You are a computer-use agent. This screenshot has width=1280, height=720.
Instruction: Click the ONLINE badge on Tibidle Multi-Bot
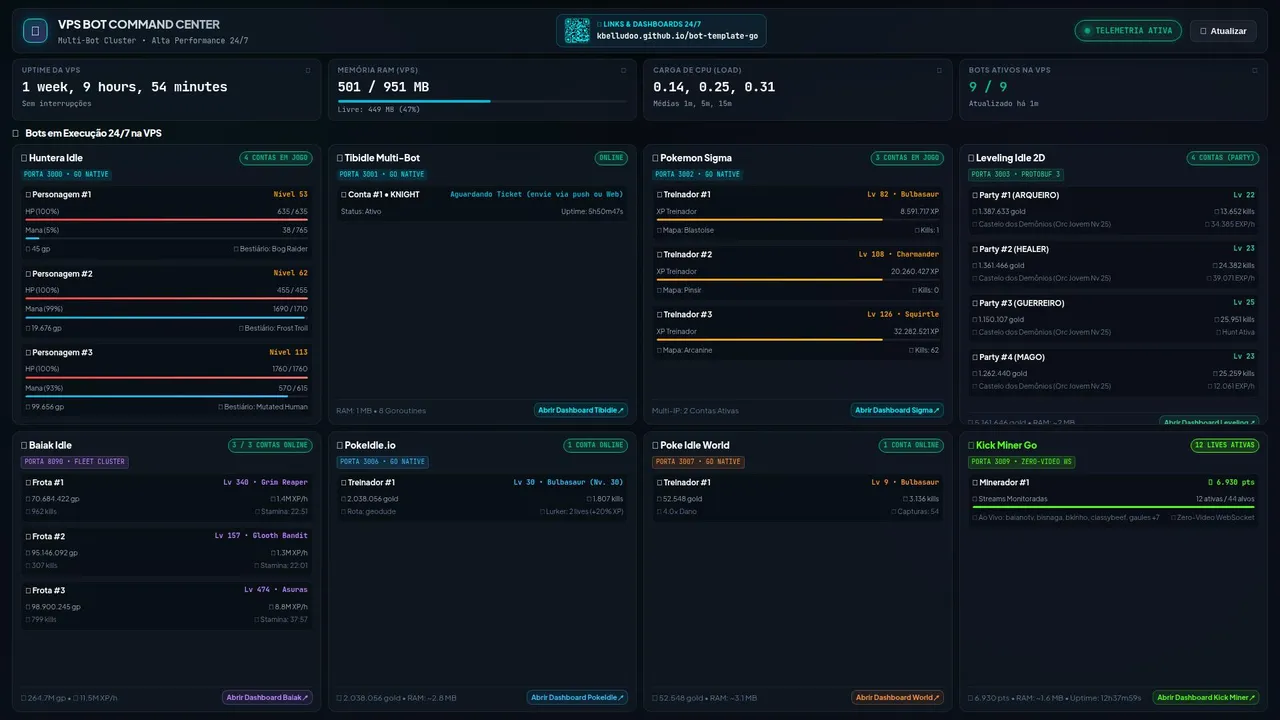pyautogui.click(x=611, y=158)
